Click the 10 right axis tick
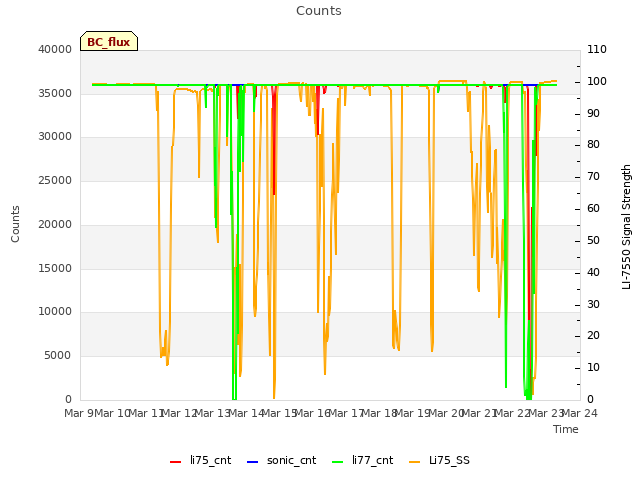The image size is (640, 480). 593,367
